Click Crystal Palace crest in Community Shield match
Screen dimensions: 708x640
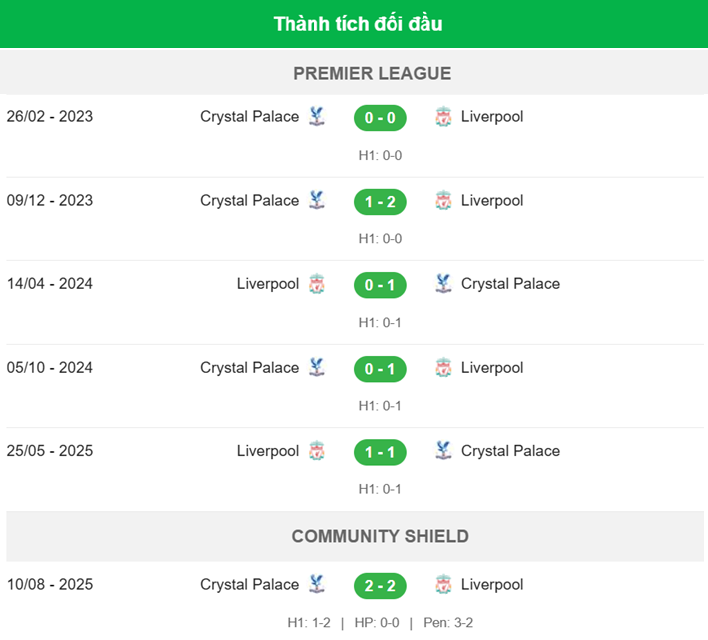point(317,585)
